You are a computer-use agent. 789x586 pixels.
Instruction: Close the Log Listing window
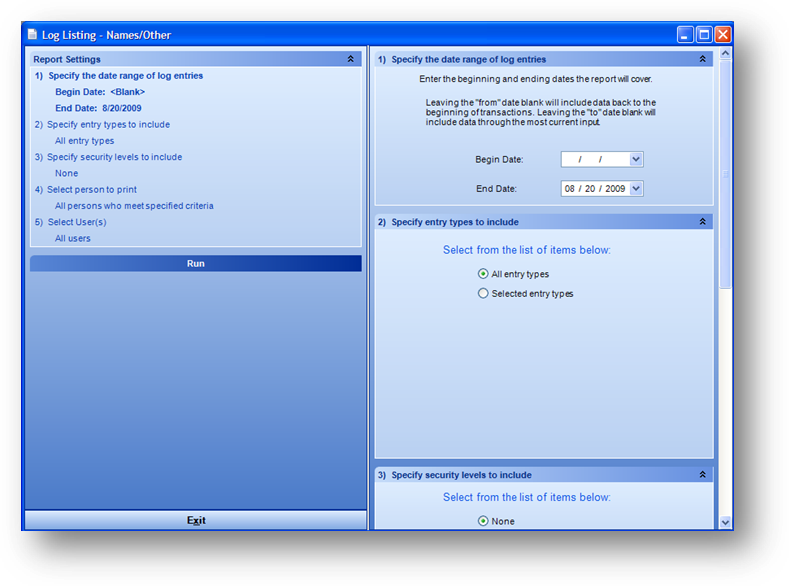(723, 34)
